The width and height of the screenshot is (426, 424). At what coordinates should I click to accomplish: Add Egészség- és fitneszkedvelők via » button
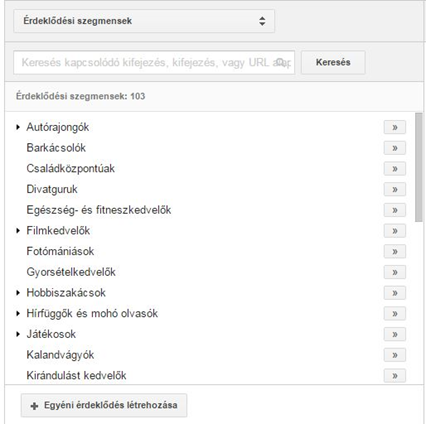coord(395,210)
